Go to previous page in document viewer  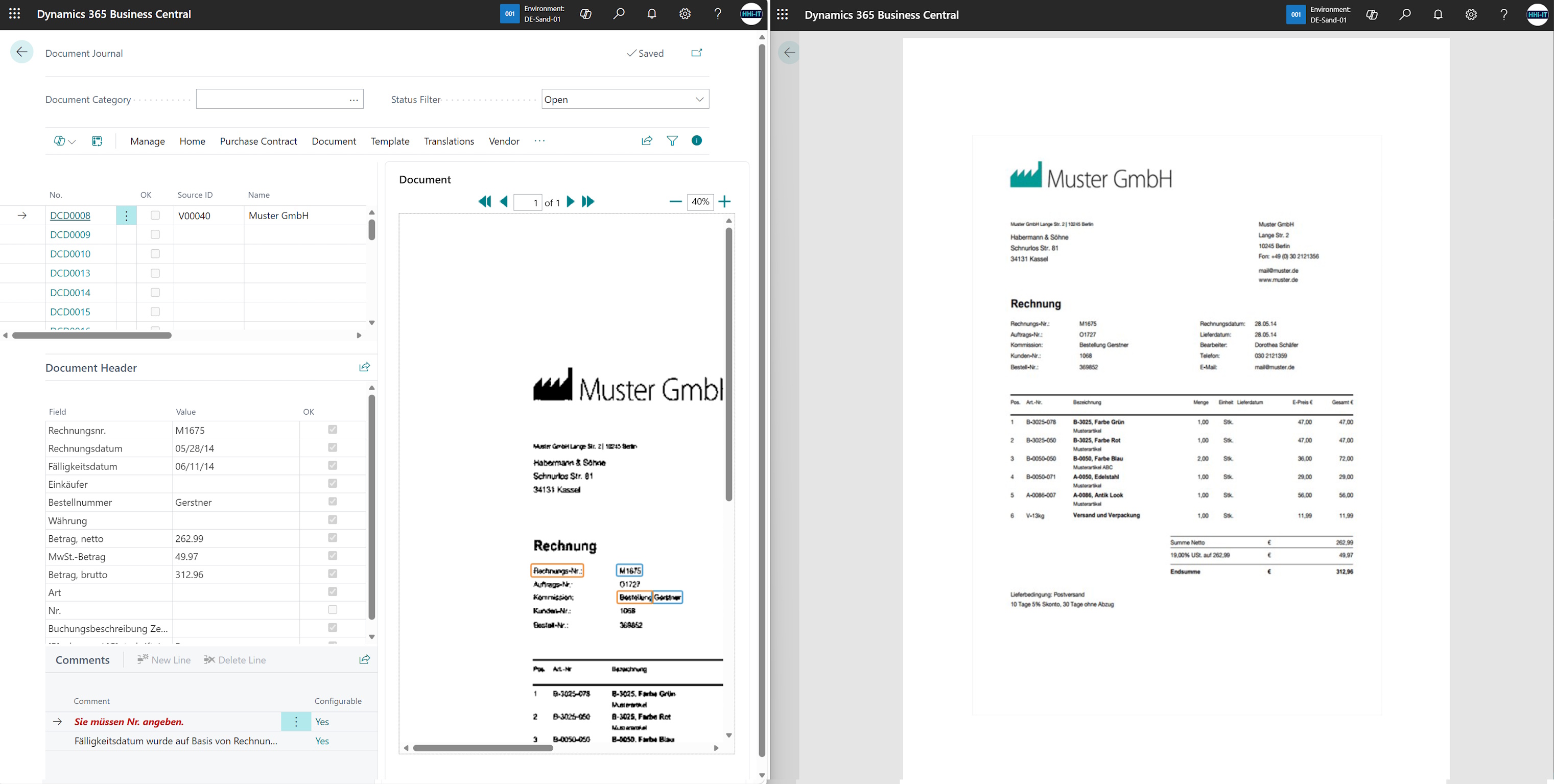tap(504, 202)
